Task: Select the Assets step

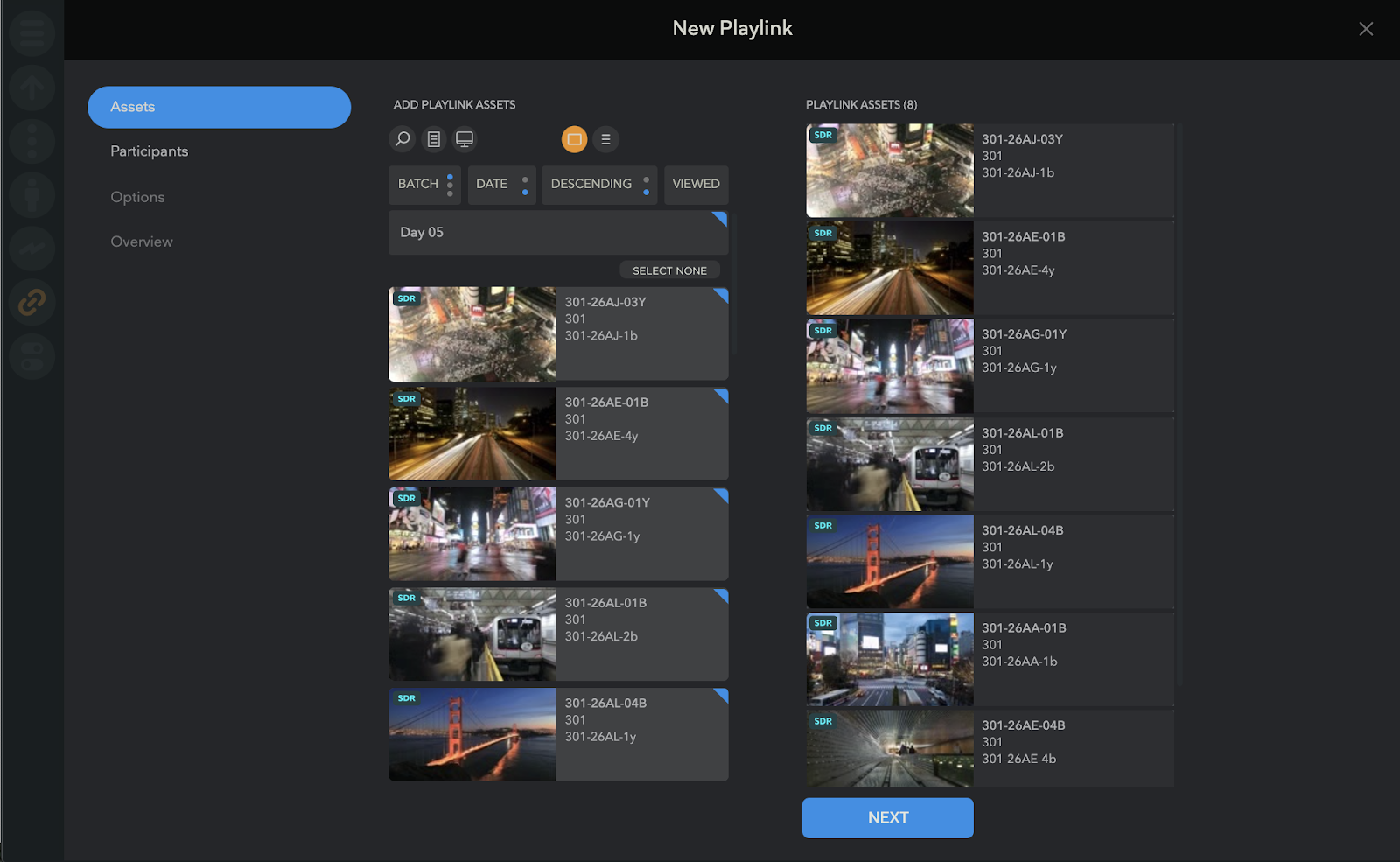Action: (219, 107)
